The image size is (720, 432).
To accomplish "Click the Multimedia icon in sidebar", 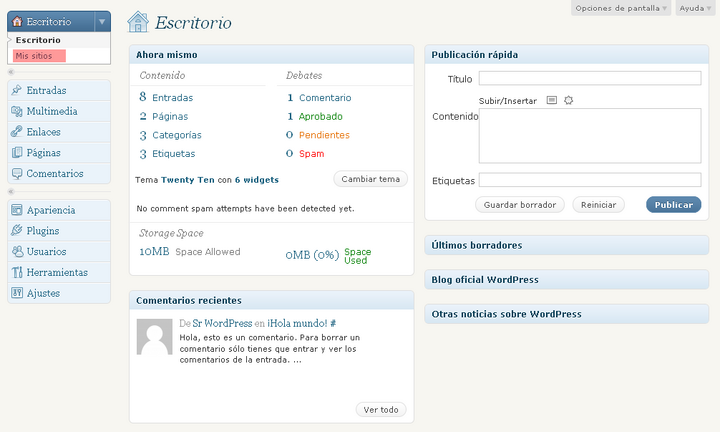I will click(17, 111).
